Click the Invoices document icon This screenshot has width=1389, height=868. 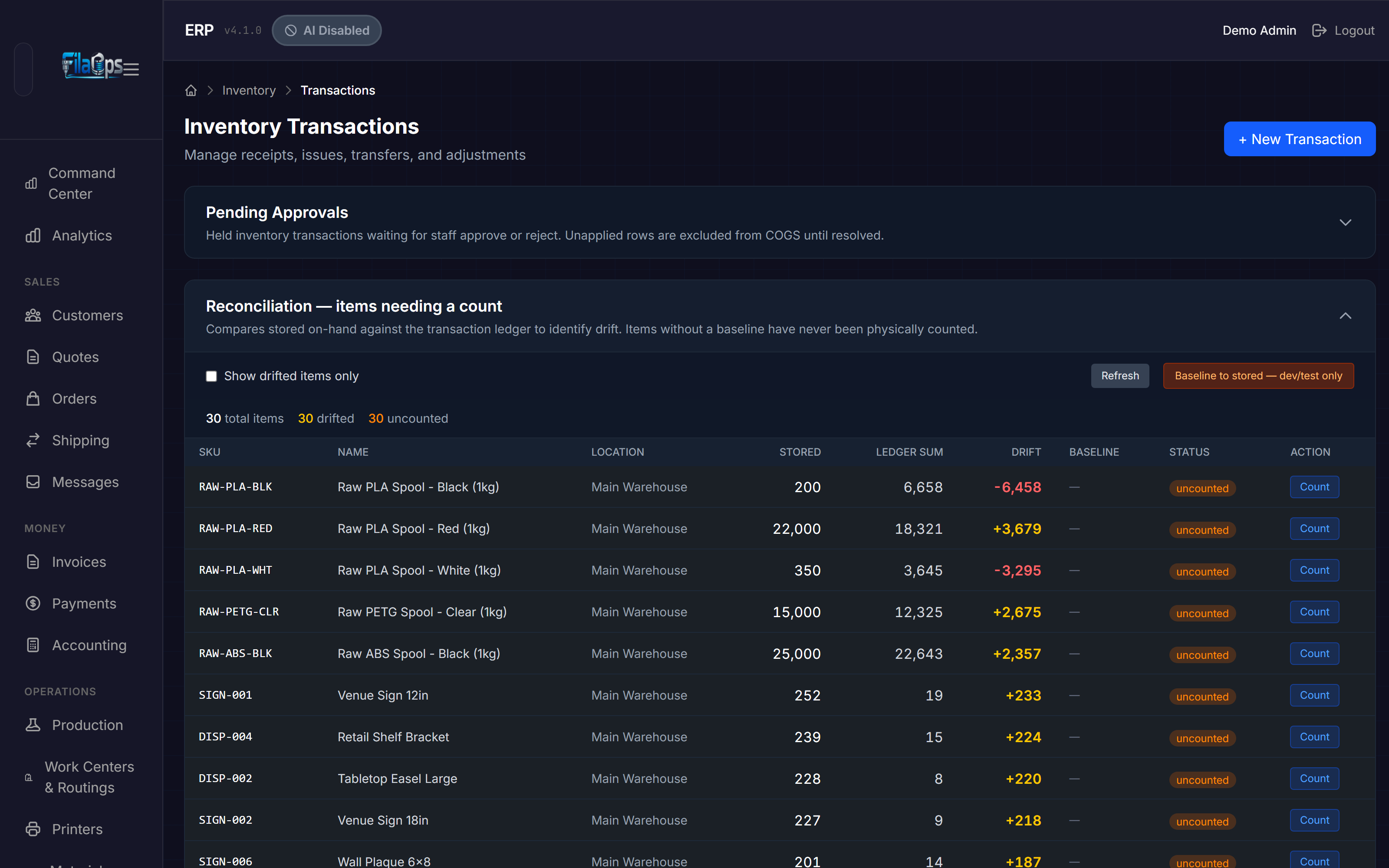(33, 562)
